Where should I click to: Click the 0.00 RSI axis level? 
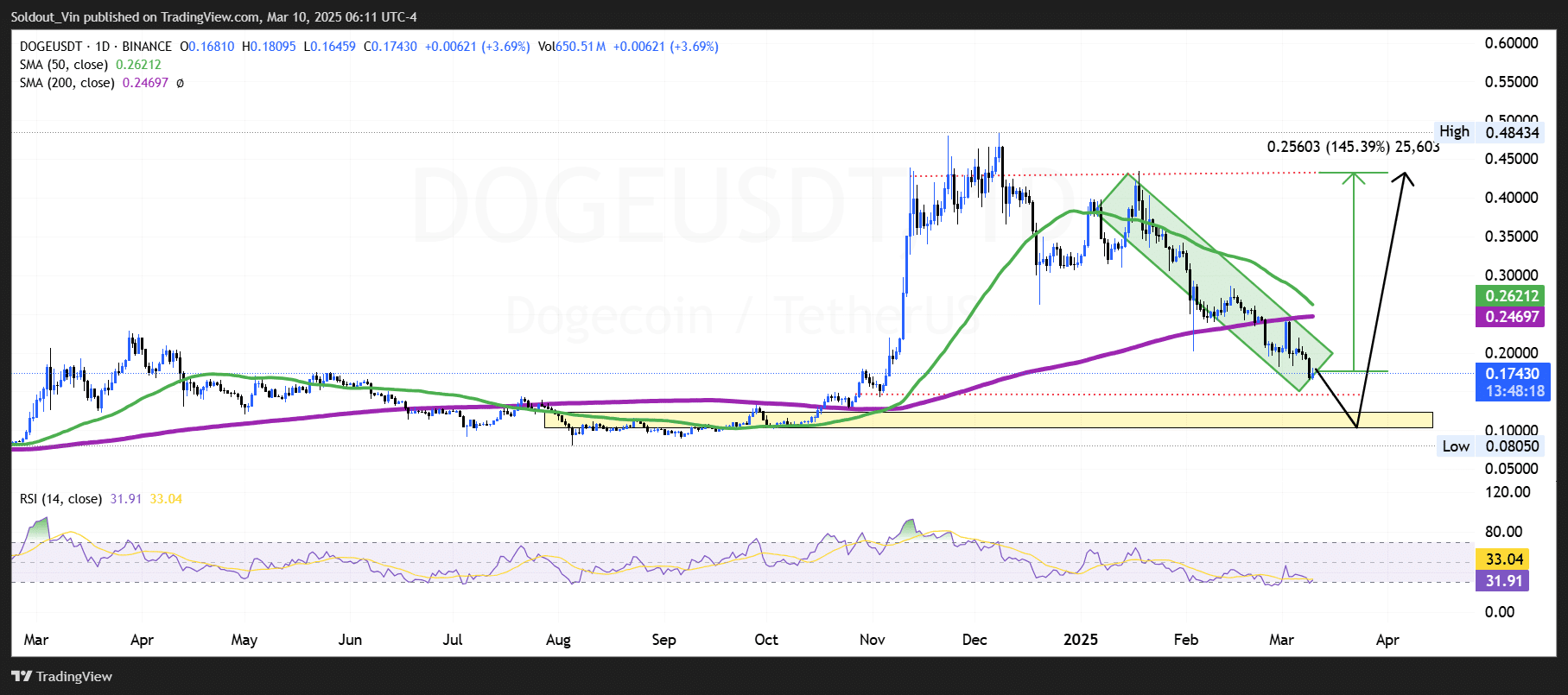pyautogui.click(x=1500, y=612)
